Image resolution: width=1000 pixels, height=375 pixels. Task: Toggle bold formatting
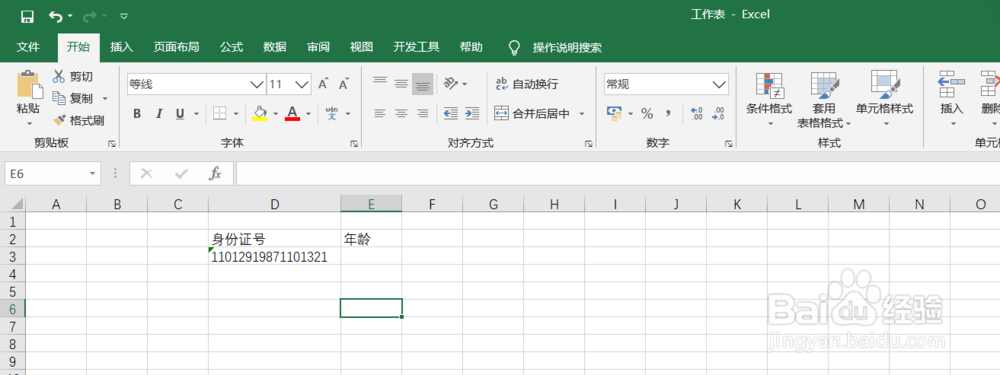click(x=137, y=114)
